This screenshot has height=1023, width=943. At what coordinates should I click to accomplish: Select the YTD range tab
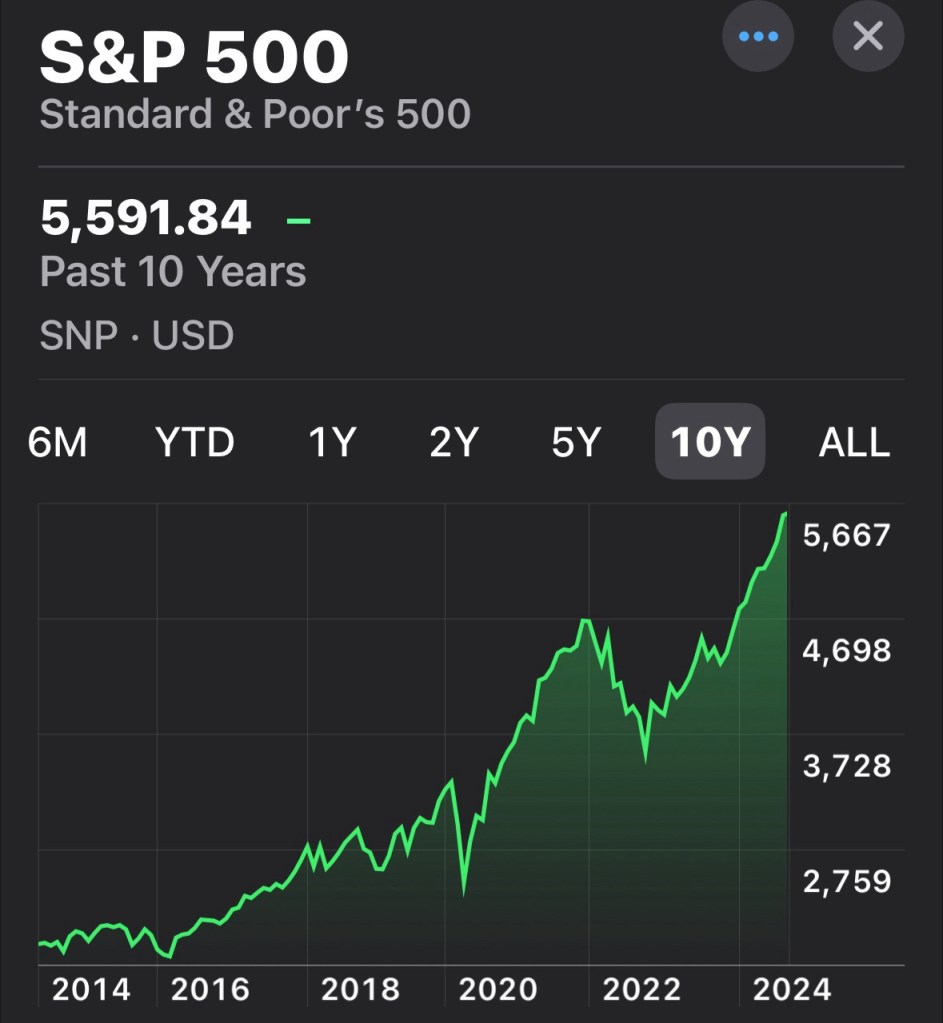(x=194, y=442)
